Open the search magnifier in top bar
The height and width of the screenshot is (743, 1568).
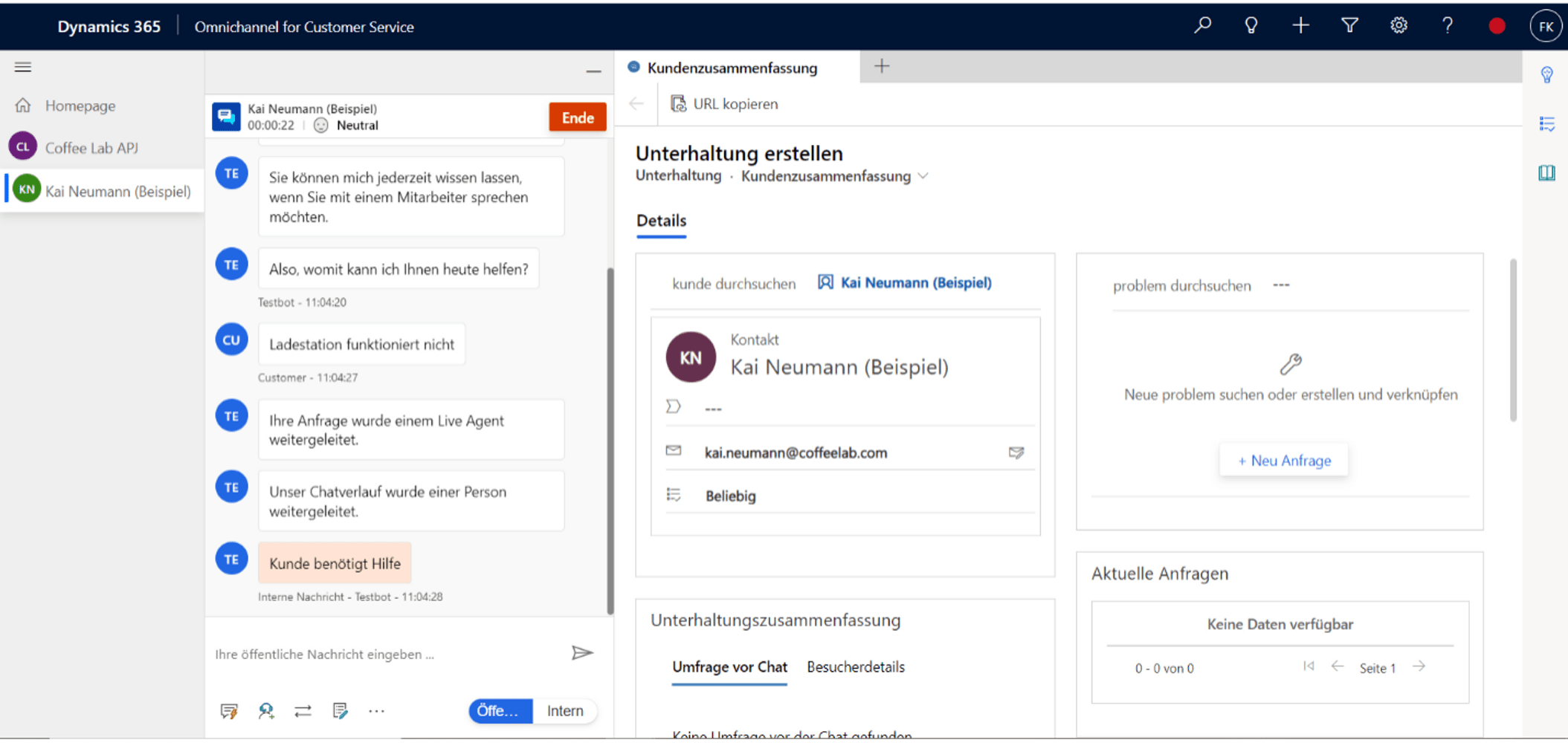1202,26
